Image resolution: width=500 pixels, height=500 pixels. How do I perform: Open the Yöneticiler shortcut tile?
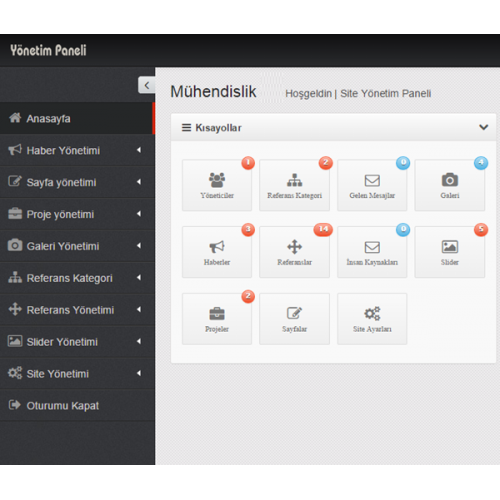pyautogui.click(x=217, y=185)
